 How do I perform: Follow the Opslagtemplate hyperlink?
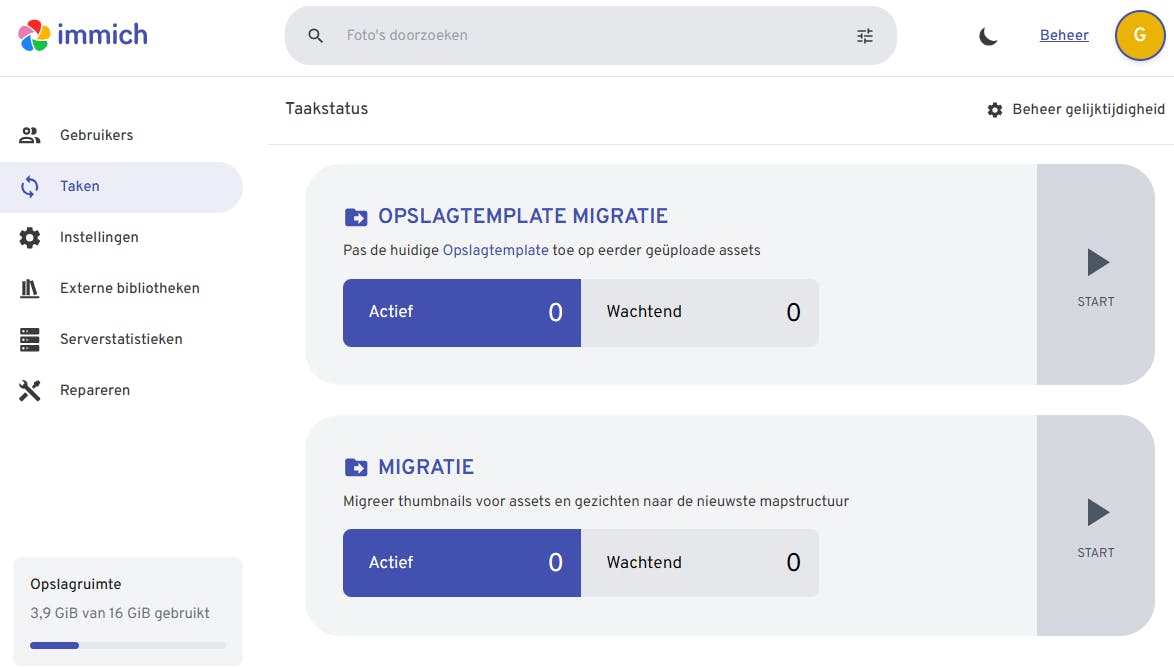495,250
